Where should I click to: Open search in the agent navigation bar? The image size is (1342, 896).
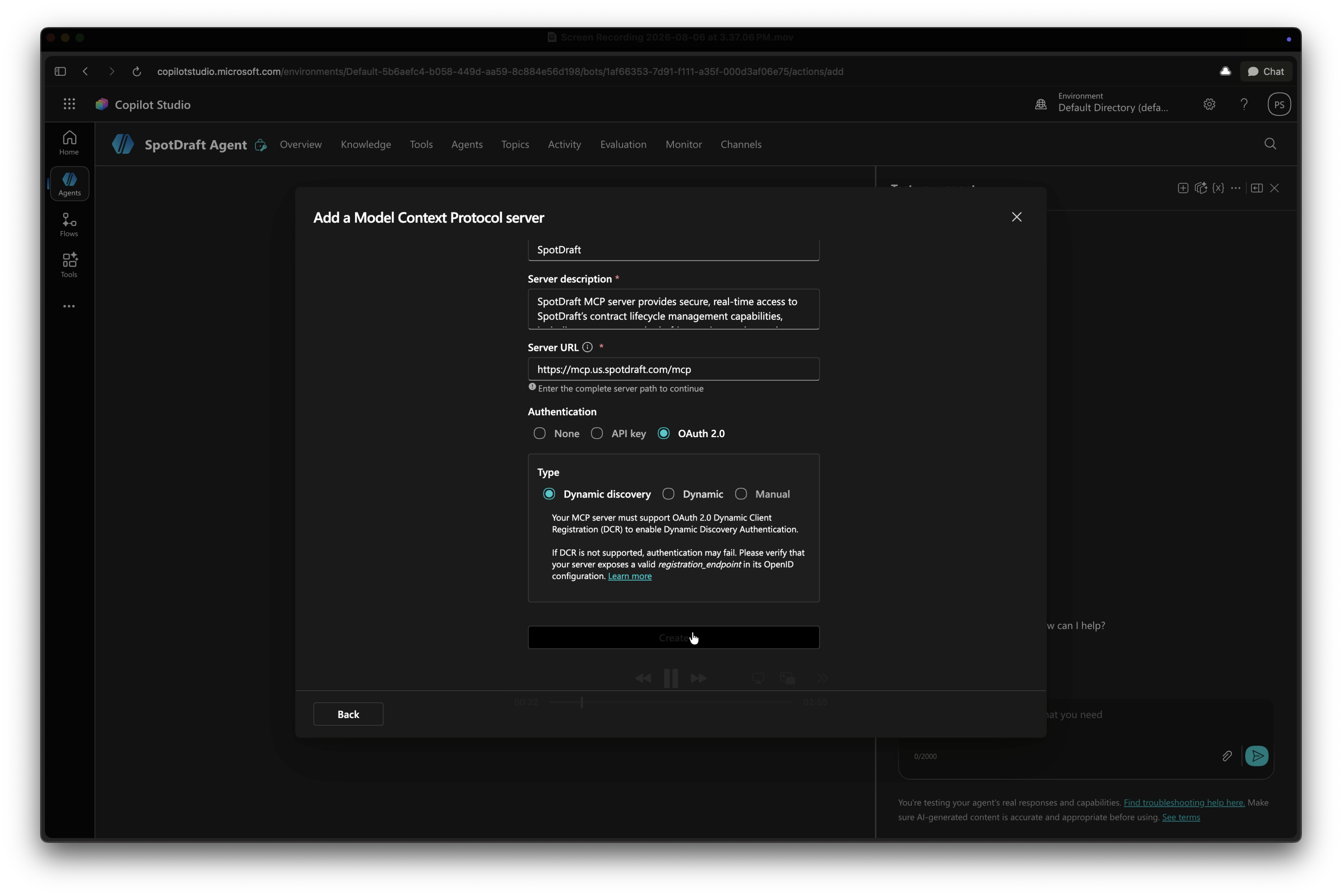point(1270,144)
